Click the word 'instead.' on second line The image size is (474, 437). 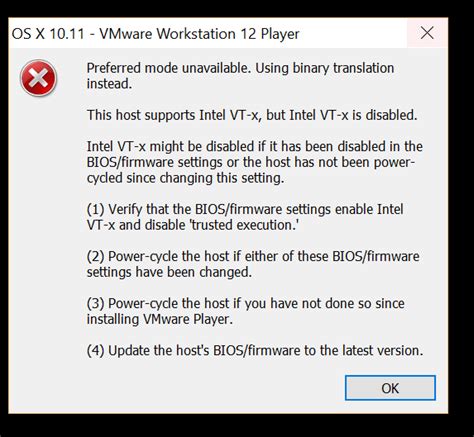(x=109, y=84)
